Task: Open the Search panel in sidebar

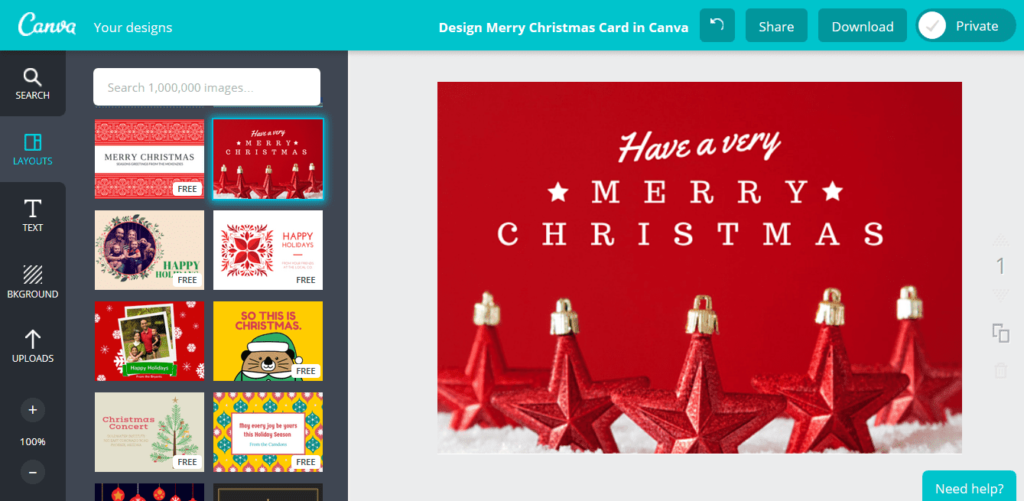Action: coord(32,84)
